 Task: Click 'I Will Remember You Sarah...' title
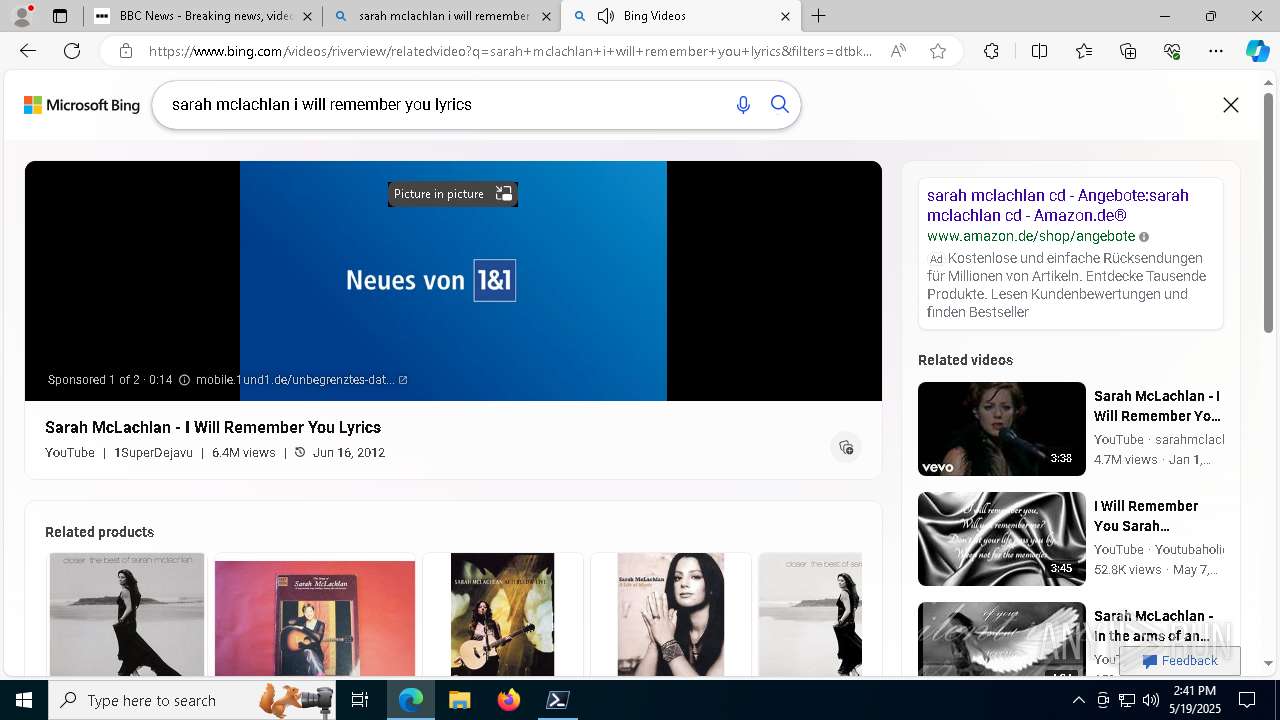[1146, 516]
